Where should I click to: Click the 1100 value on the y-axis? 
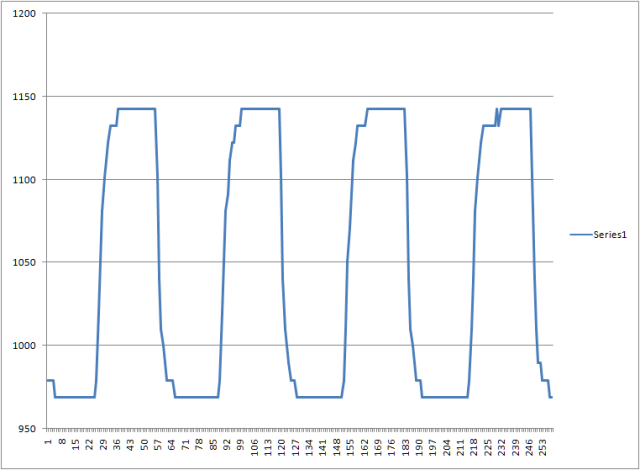[22, 180]
